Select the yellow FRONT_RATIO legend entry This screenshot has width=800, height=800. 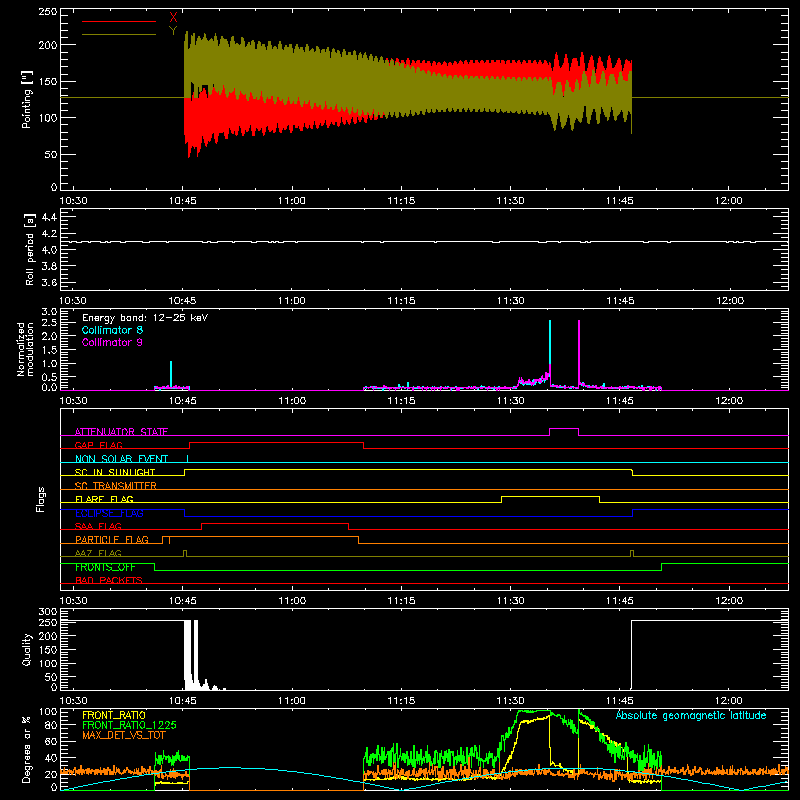[114, 715]
